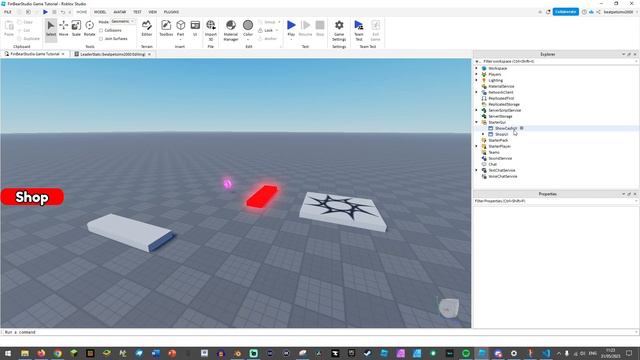Open the FILE menu

coord(8,12)
